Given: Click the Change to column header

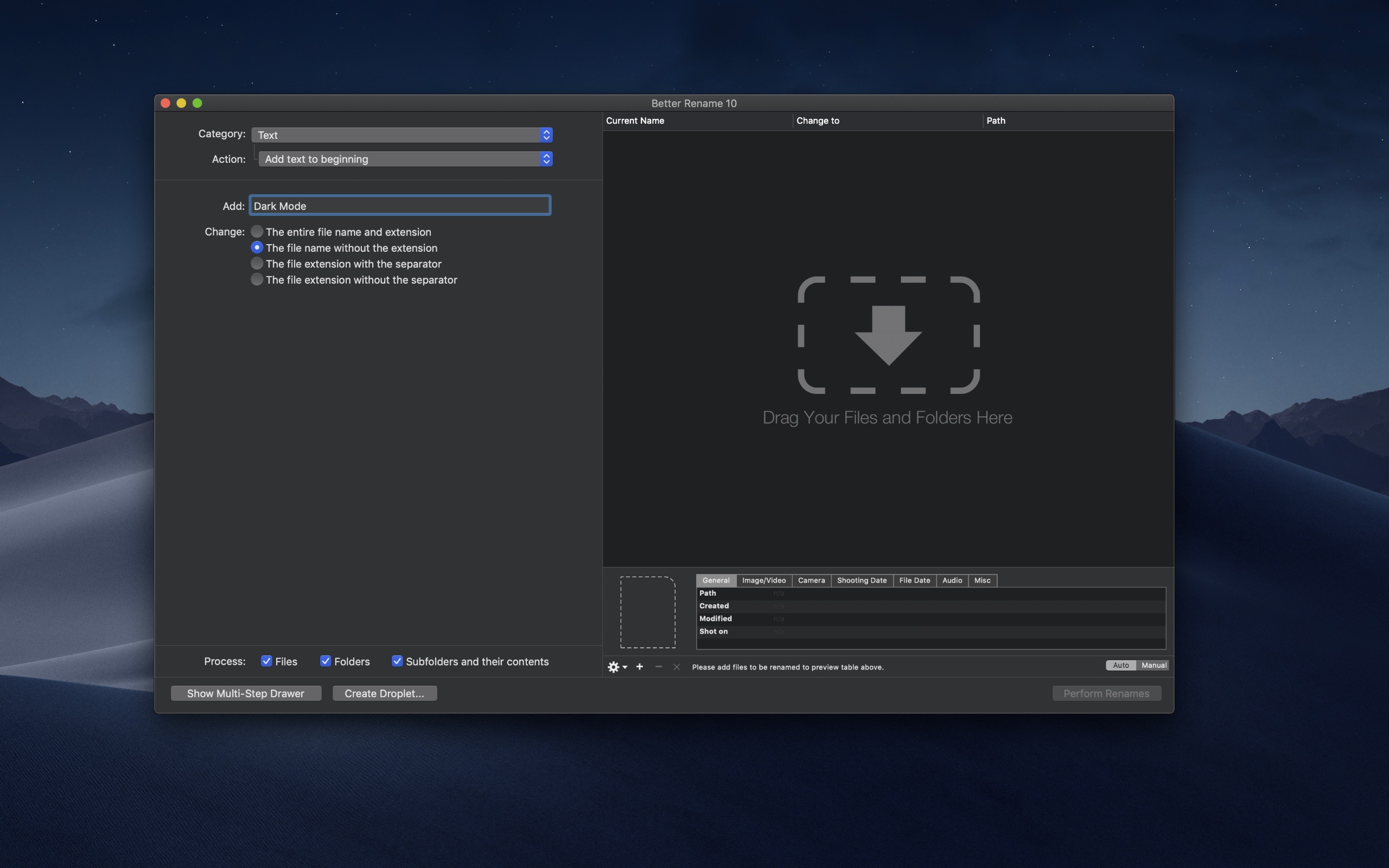Looking at the screenshot, I should pos(887,120).
